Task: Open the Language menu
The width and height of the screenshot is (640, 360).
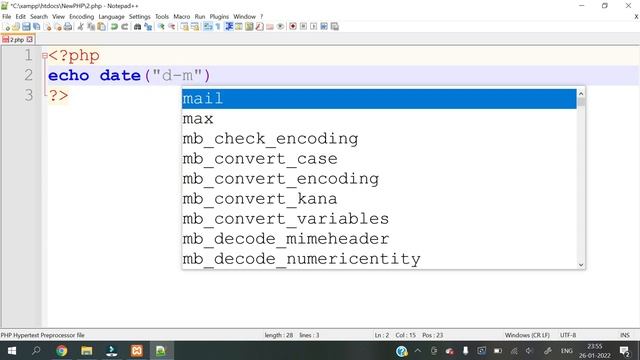Action: (111, 17)
